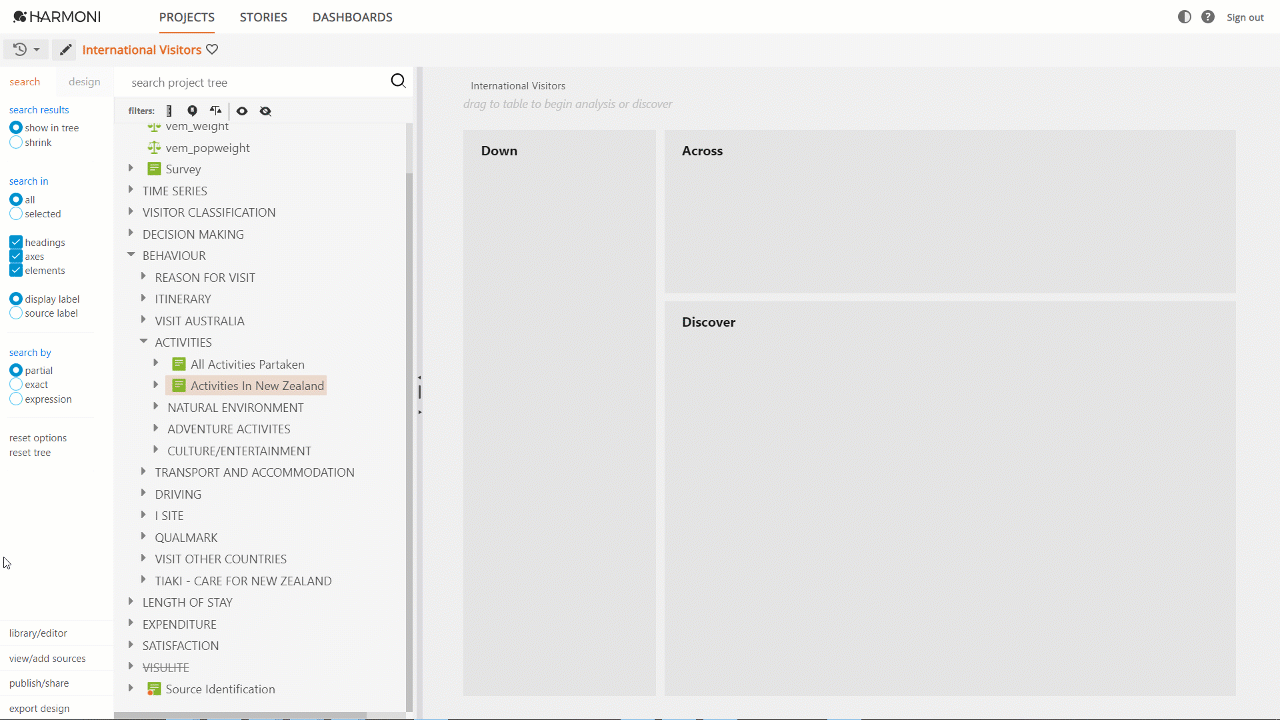This screenshot has width=1280, height=720.
Task: Click reset options link
Action: tap(38, 438)
